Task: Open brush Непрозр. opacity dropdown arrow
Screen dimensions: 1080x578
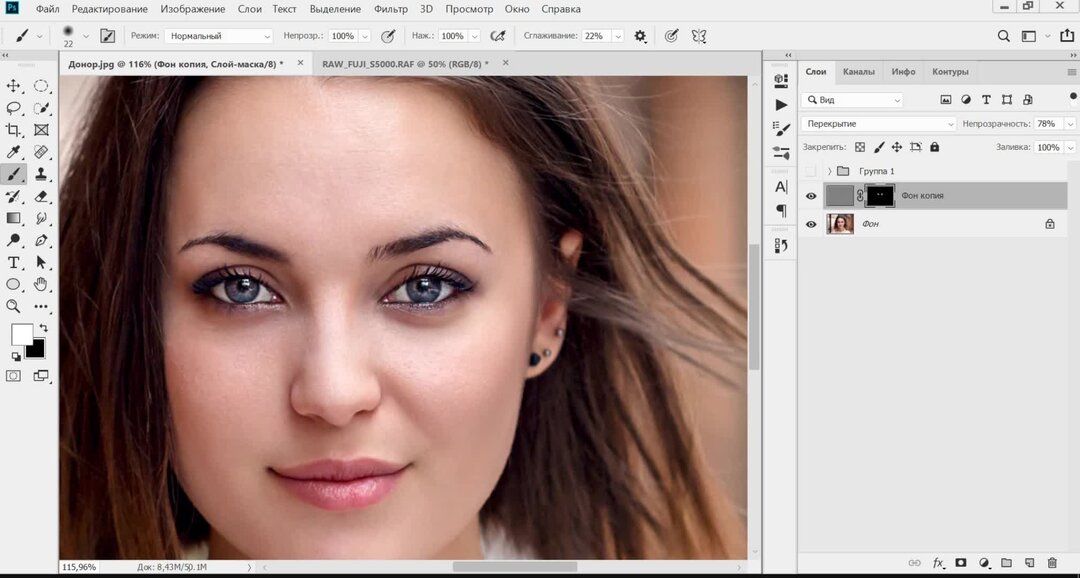Action: pyautogui.click(x=365, y=36)
